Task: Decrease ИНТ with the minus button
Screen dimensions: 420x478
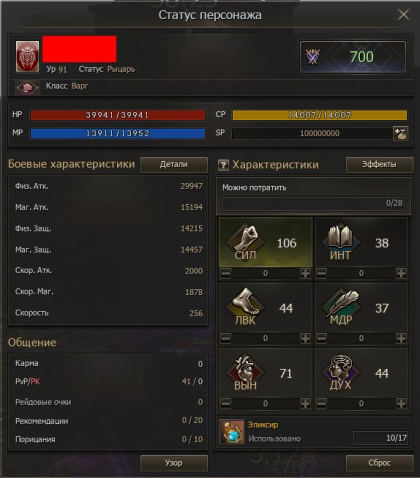Action: coord(322,273)
